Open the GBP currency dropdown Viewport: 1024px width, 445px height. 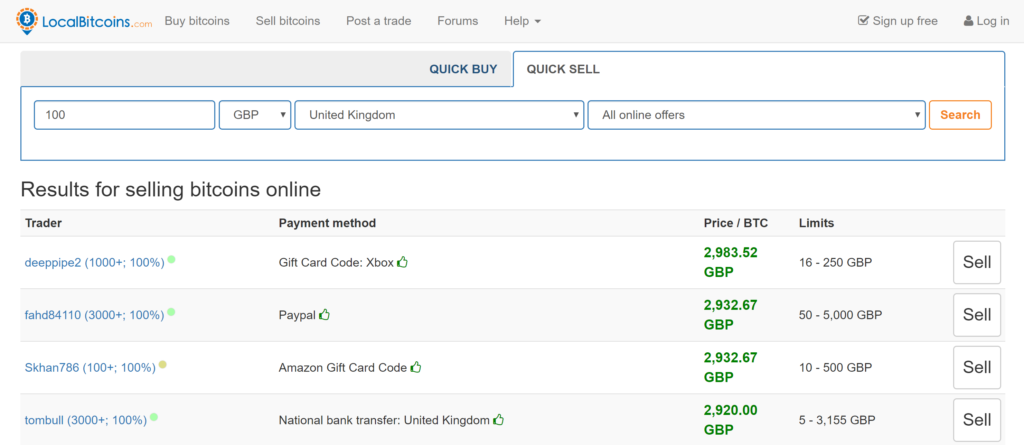click(x=255, y=115)
